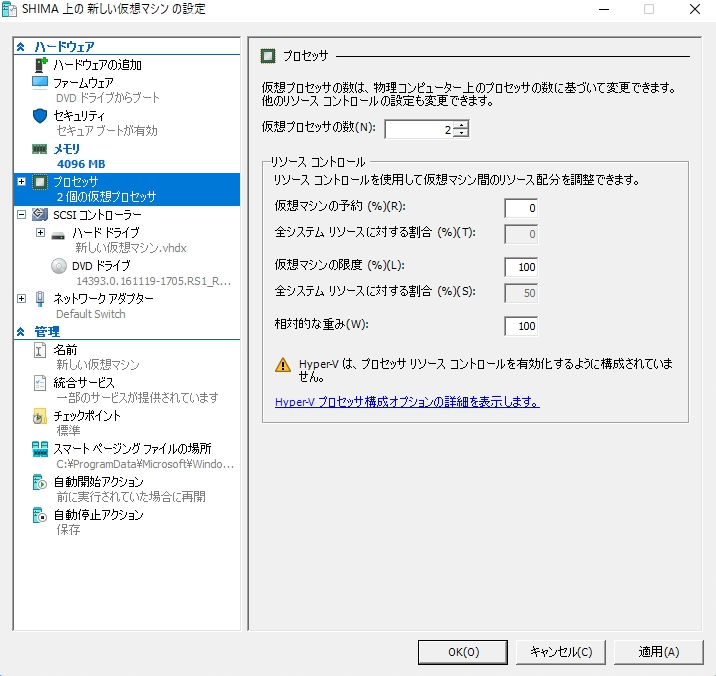Expand the Network Adapter (ネットワーク アダプター) node
This screenshot has height=676, width=716.
point(21,298)
